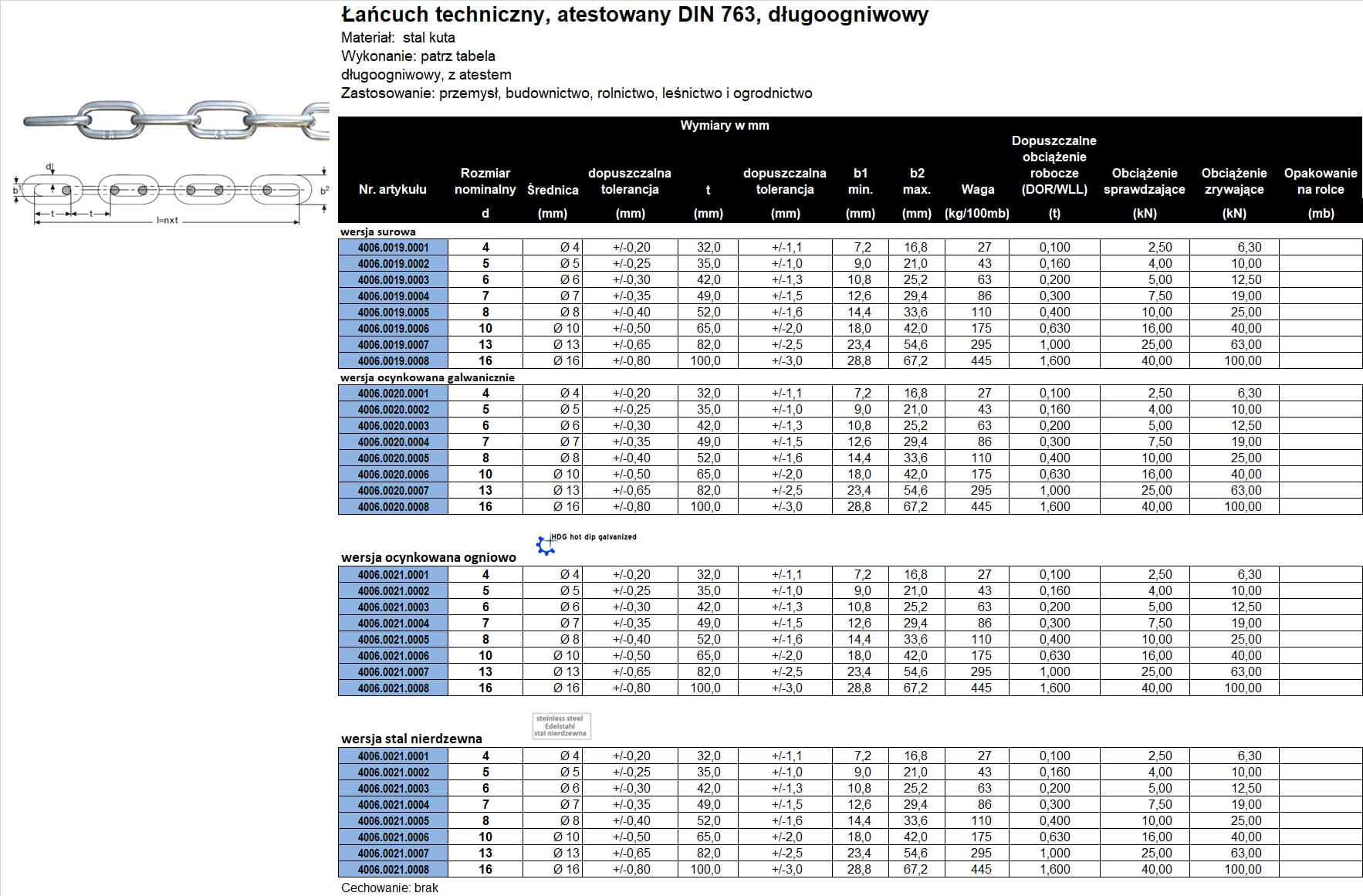
Task: Select article number 4006.0019.0001
Action: (x=393, y=248)
